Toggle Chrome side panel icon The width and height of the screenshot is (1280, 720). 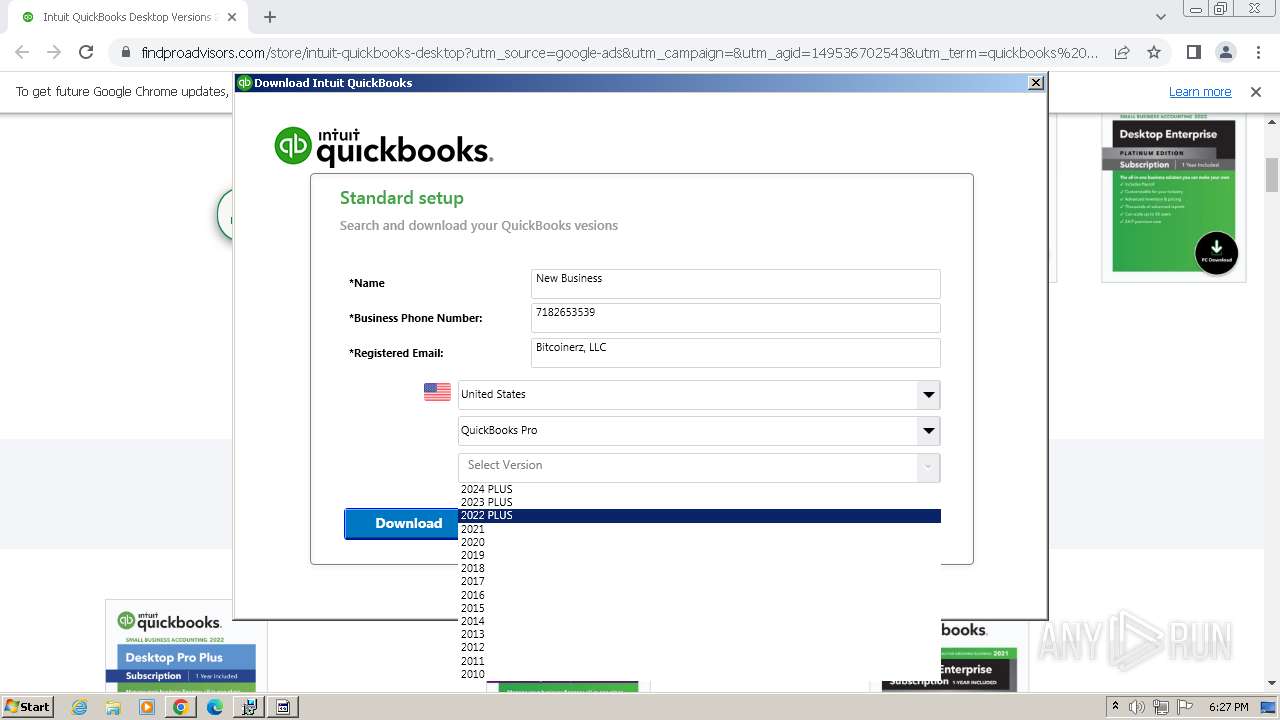coord(1193,52)
